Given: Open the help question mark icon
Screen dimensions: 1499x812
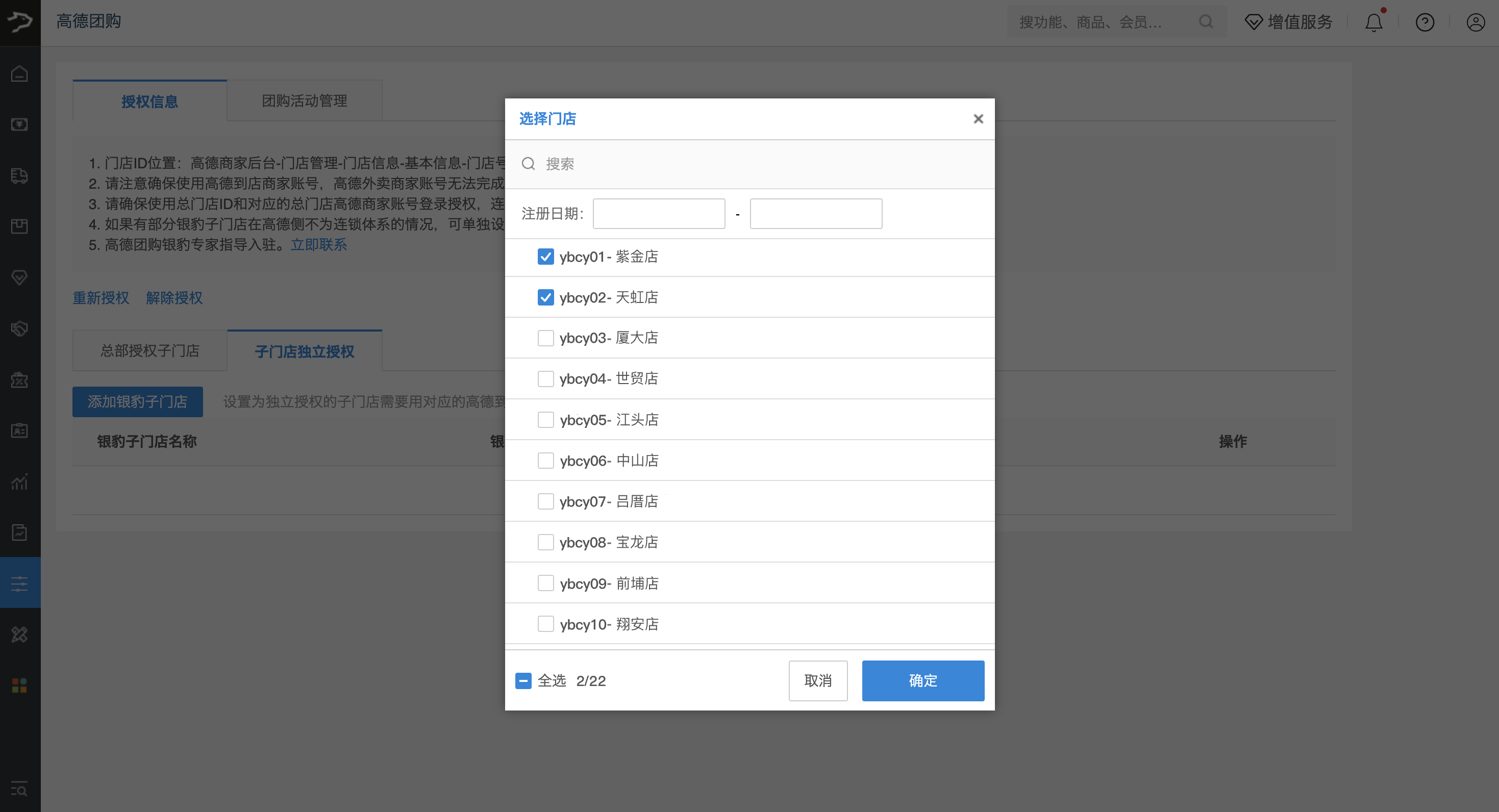Looking at the screenshot, I should [1425, 22].
